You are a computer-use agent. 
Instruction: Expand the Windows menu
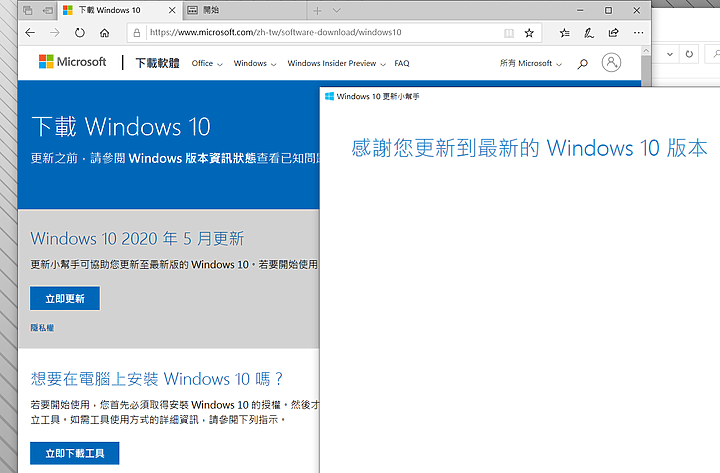pos(255,63)
